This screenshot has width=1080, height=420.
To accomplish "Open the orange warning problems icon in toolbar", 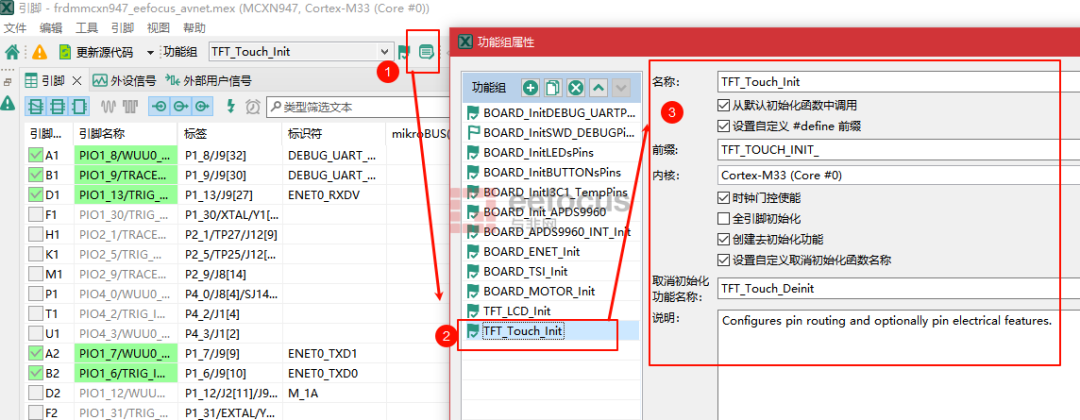I will (40, 52).
